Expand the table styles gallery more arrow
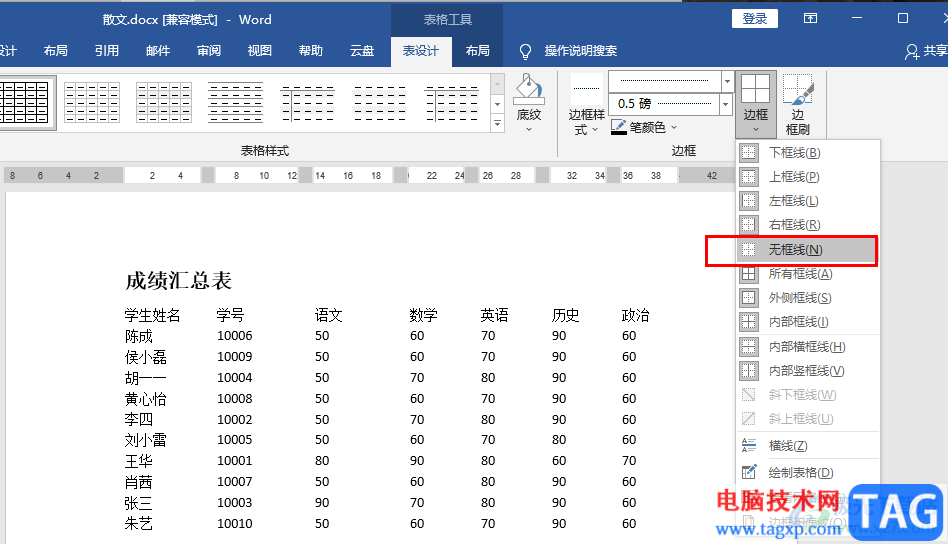Screen dimensions: 948x544 pos(497,123)
